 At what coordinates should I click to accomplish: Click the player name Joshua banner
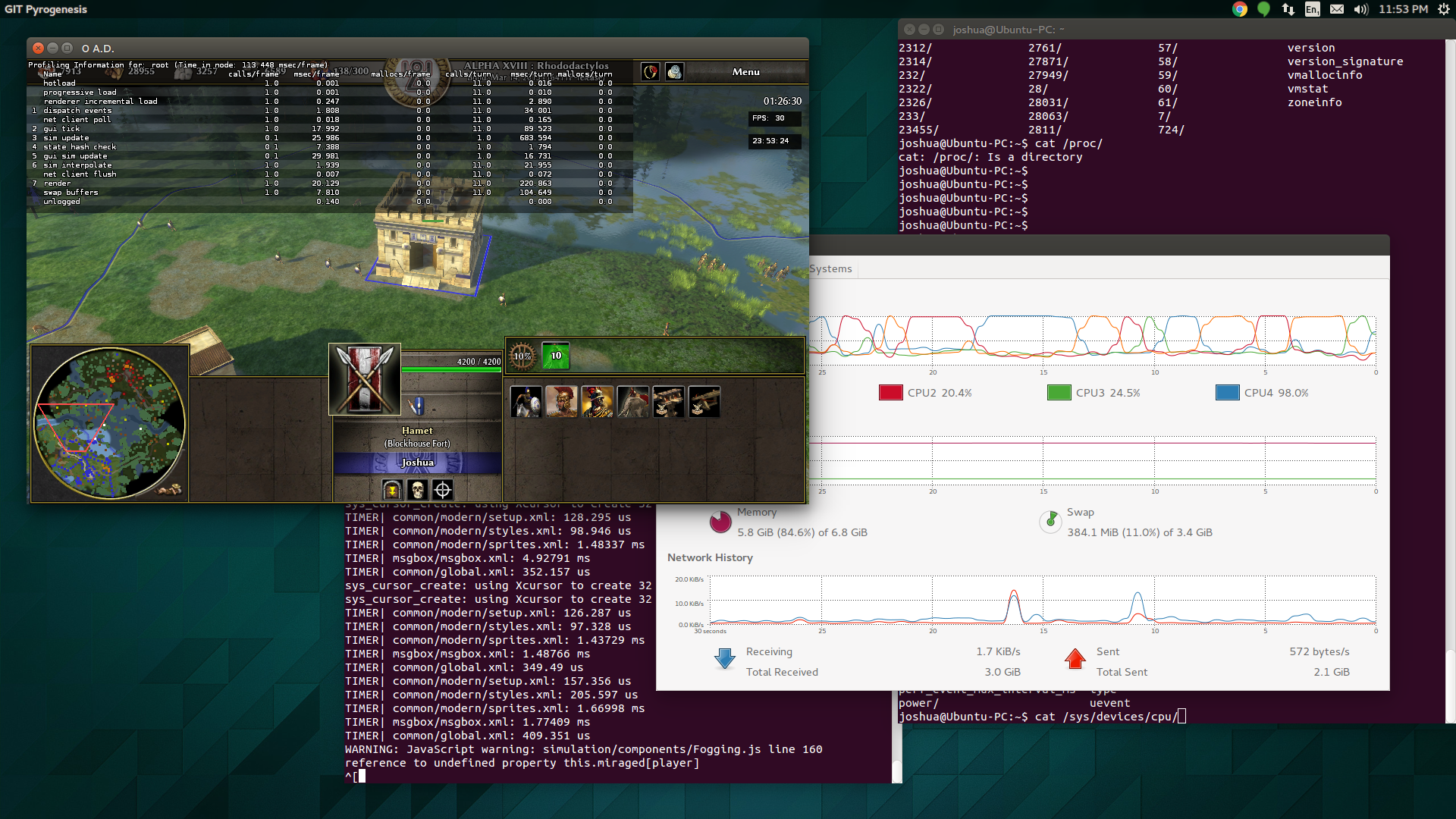[417, 463]
